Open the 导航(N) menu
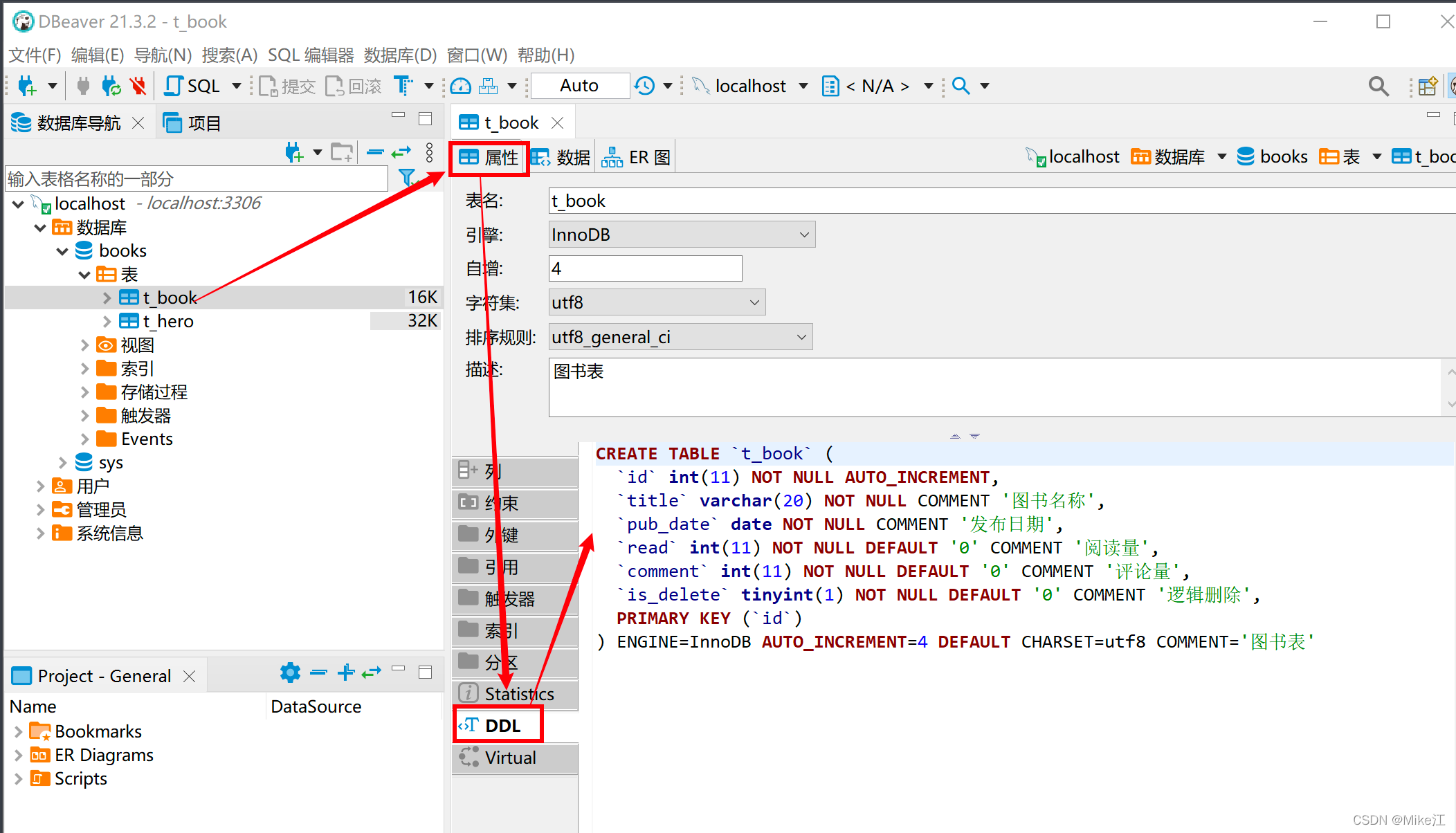 coord(163,55)
